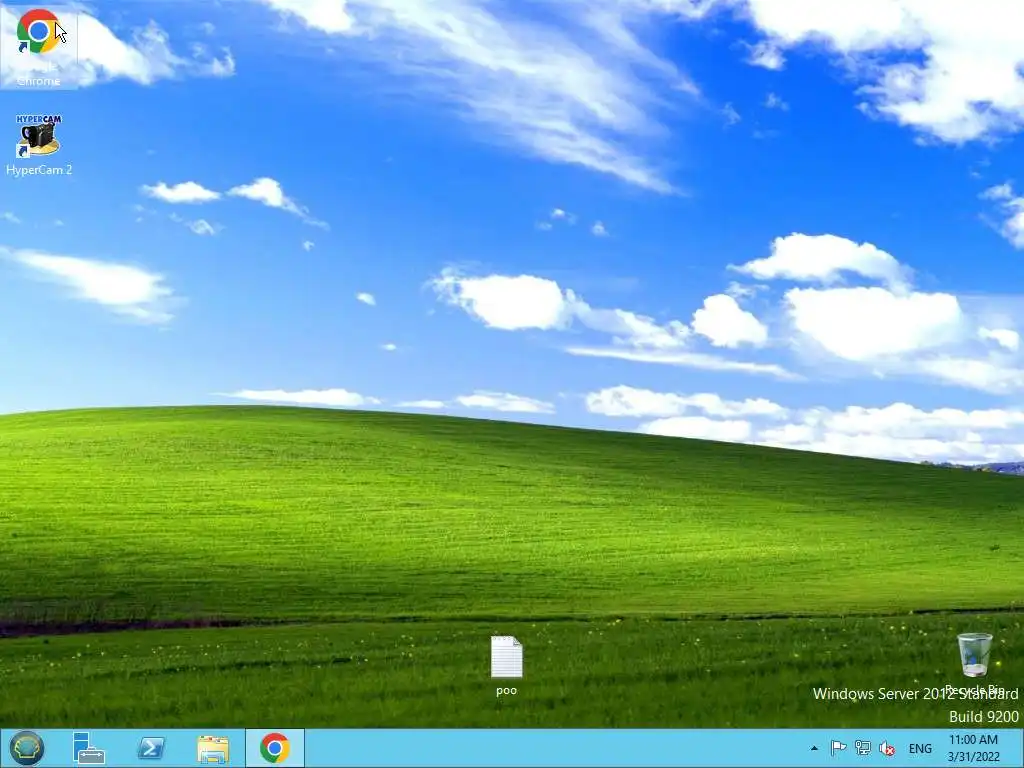This screenshot has height=768, width=1024.
Task: Launch Windows PowerShell from the taskbar
Action: click(151, 748)
